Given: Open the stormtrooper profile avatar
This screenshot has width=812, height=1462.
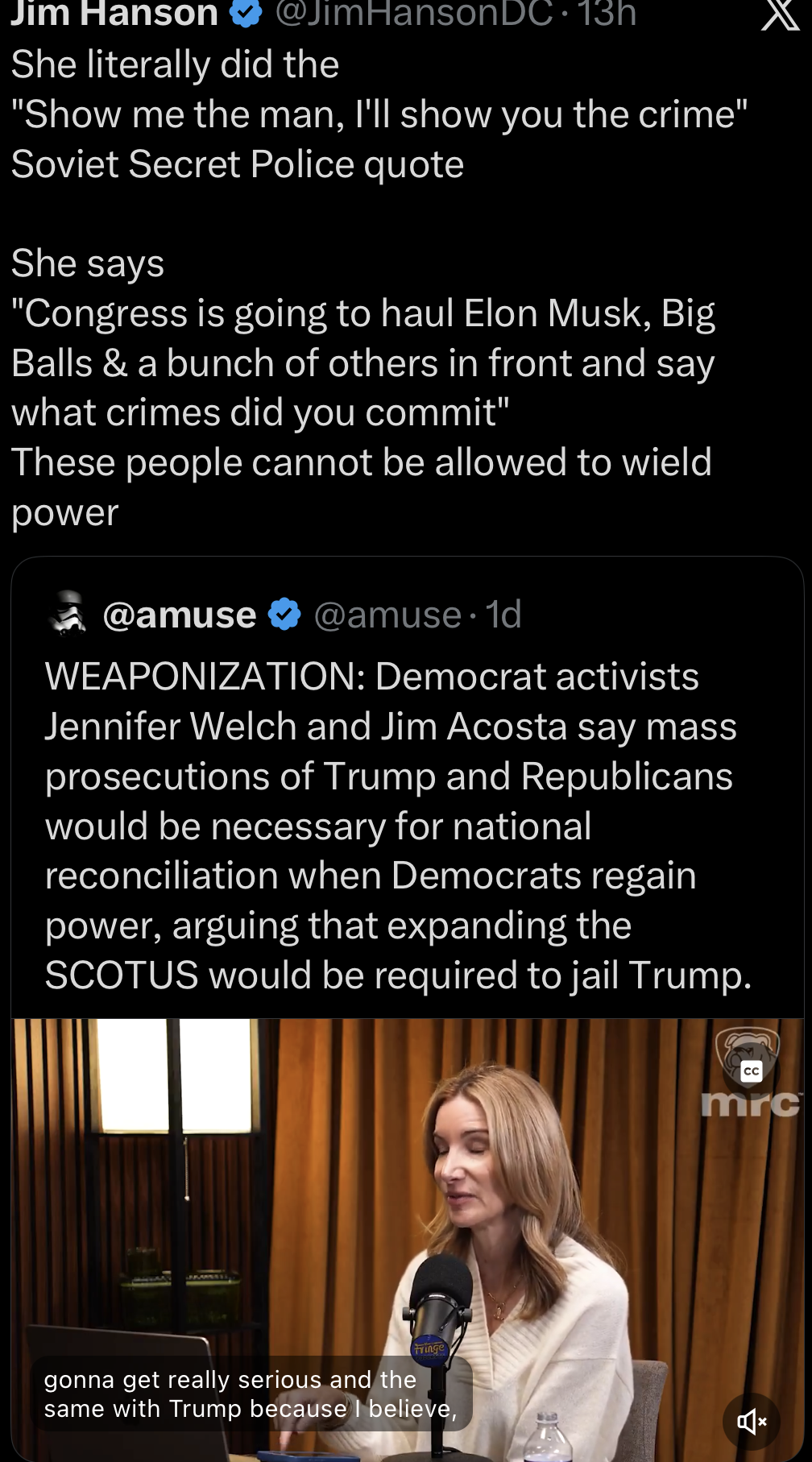Looking at the screenshot, I should point(68,615).
